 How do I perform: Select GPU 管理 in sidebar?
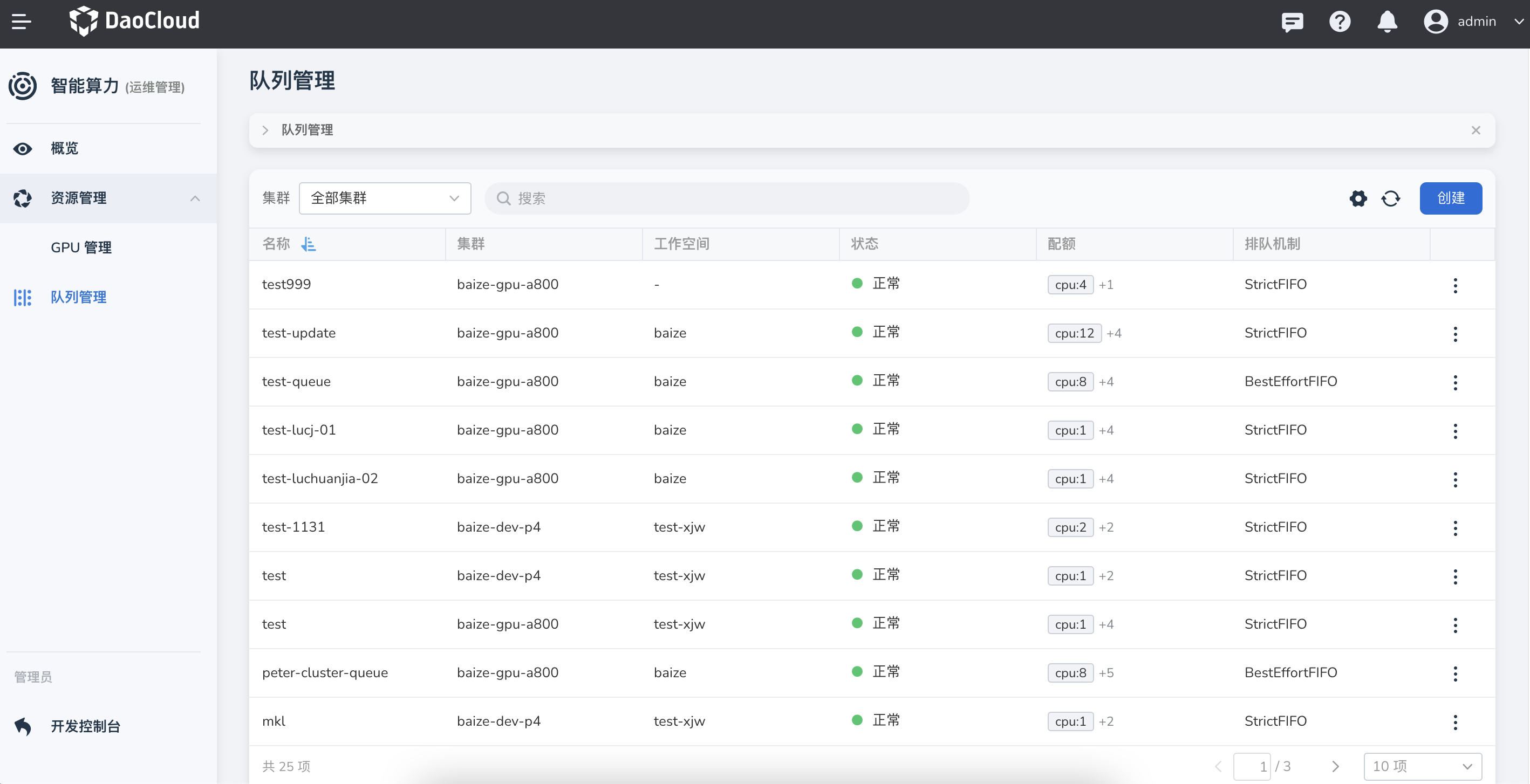[81, 247]
